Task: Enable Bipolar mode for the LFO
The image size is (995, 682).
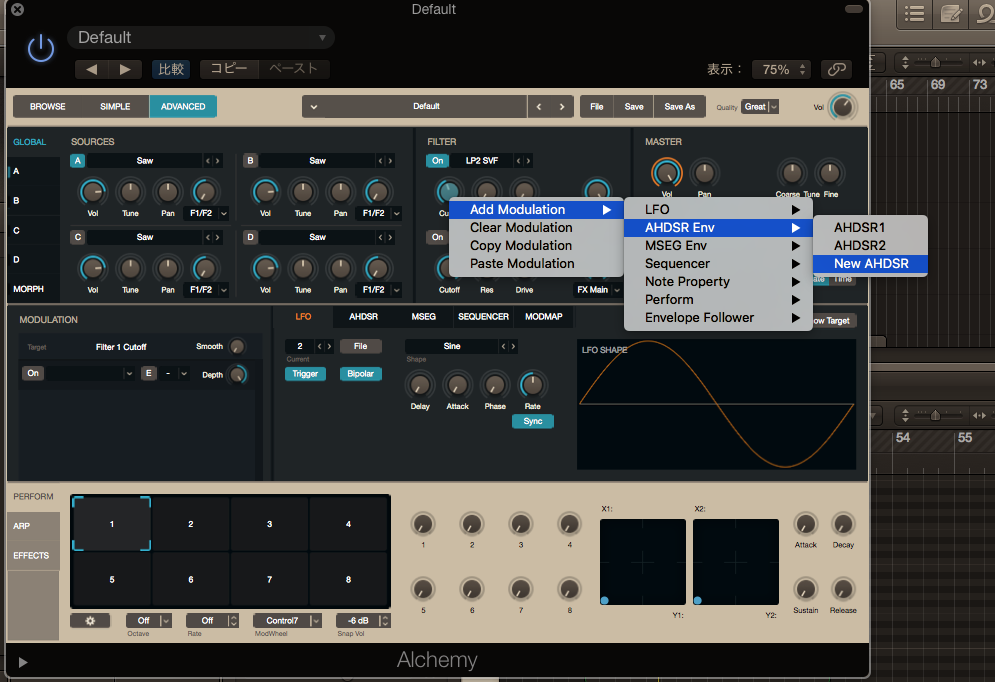Action: tap(359, 373)
